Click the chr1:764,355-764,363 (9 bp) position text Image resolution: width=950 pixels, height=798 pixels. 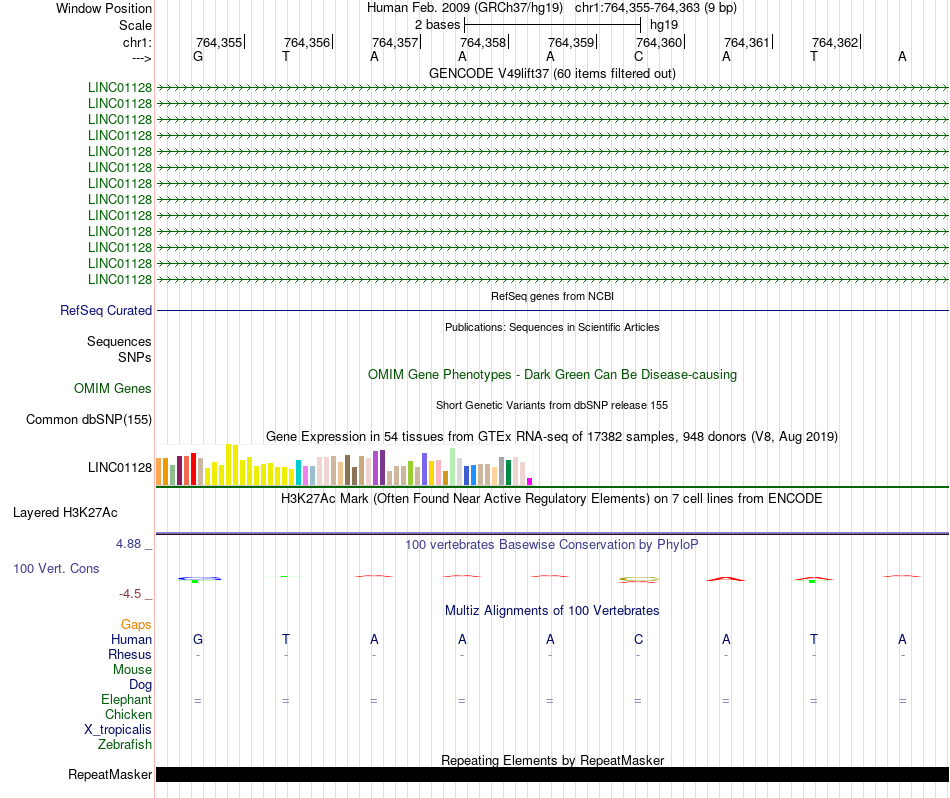click(656, 8)
